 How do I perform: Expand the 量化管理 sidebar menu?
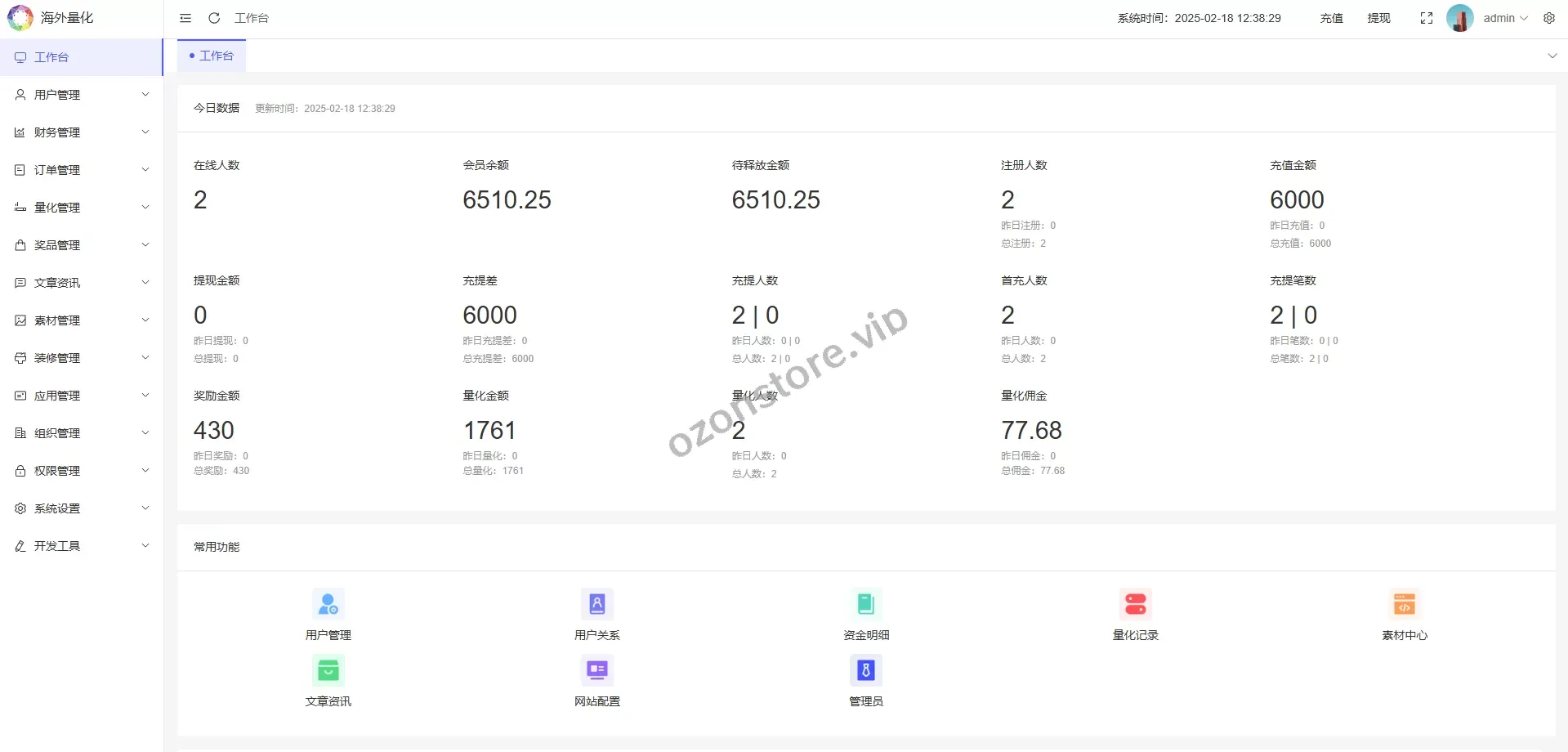pos(82,208)
